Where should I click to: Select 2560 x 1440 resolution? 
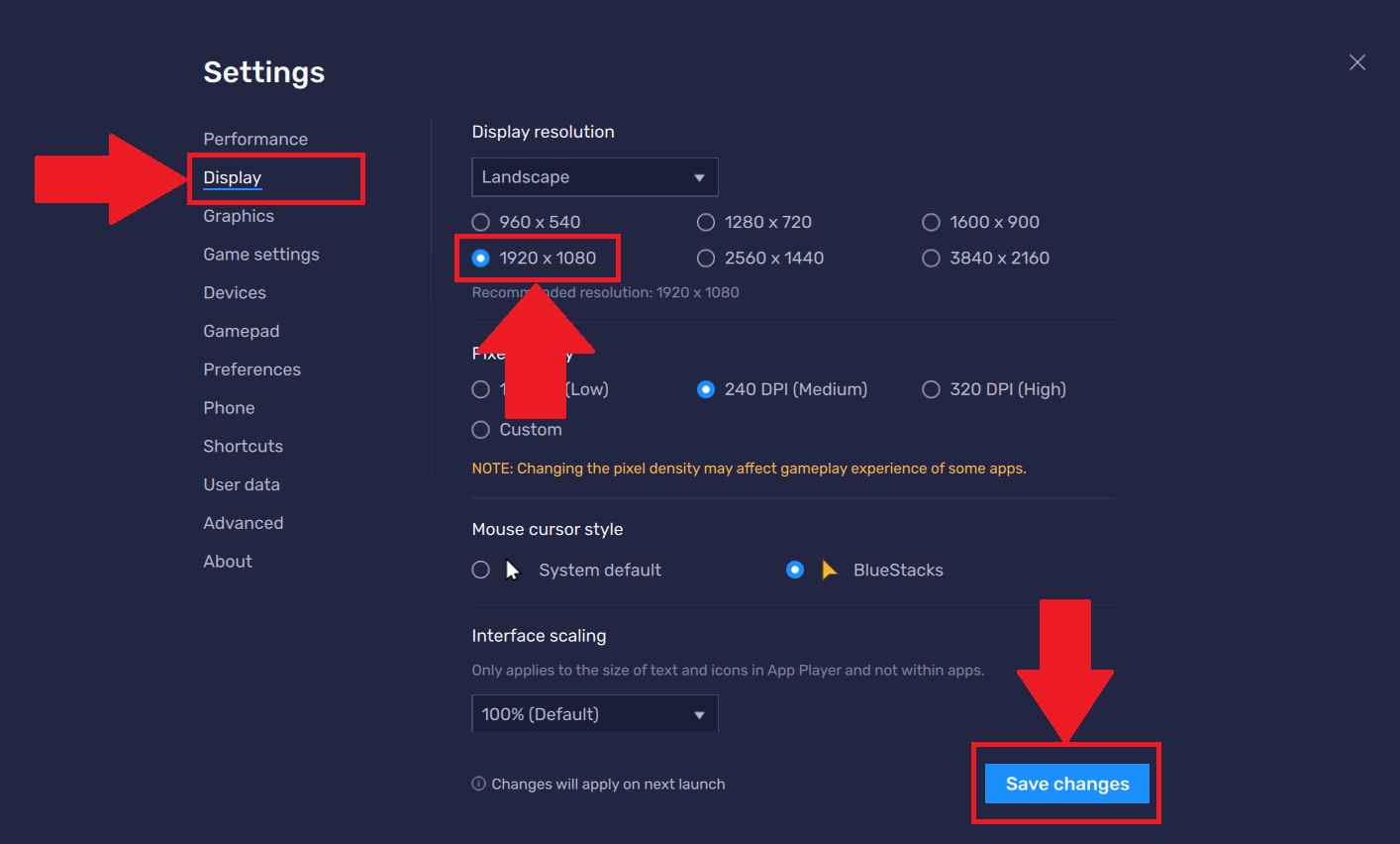pos(760,258)
